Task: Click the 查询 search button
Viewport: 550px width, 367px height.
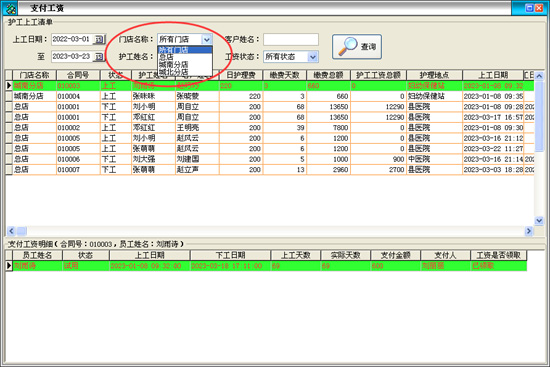Action: click(357, 47)
